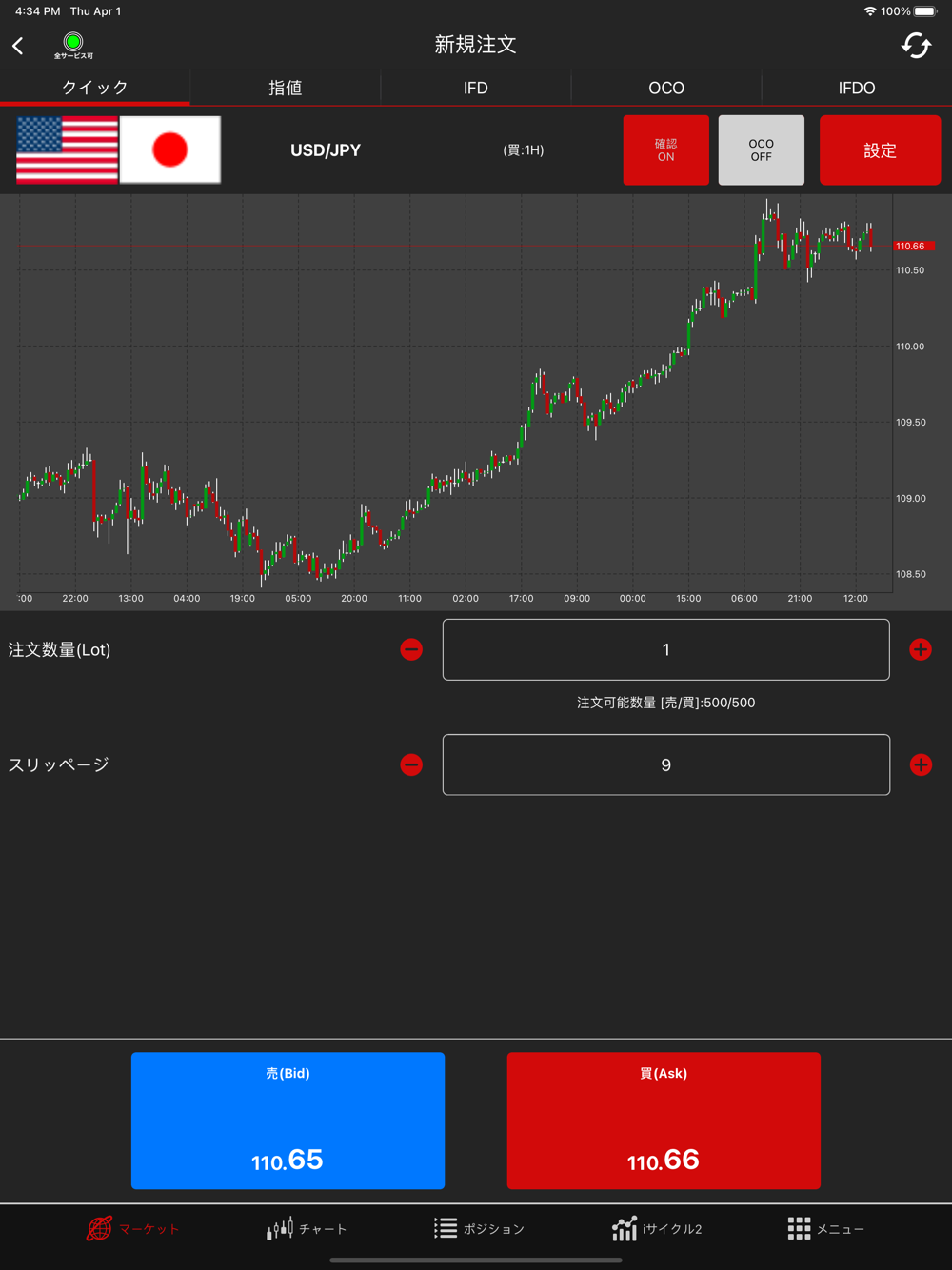The image size is (952, 1270).
Task: Toggle 確認 ON confirmation button
Action: tap(666, 150)
